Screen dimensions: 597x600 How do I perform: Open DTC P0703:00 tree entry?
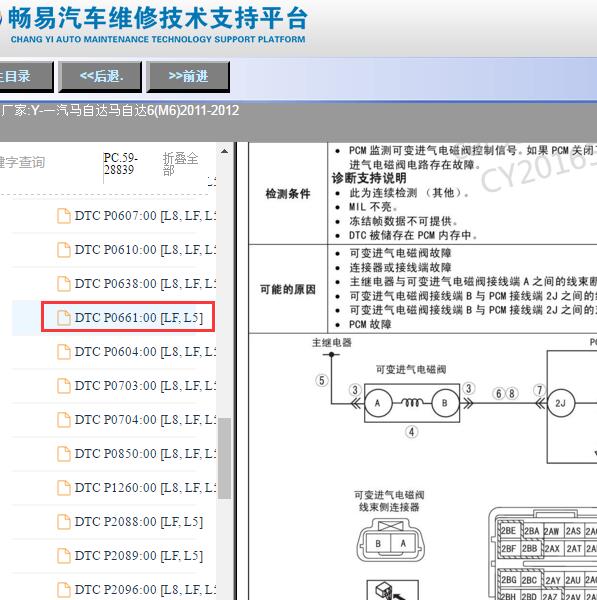click(x=145, y=386)
